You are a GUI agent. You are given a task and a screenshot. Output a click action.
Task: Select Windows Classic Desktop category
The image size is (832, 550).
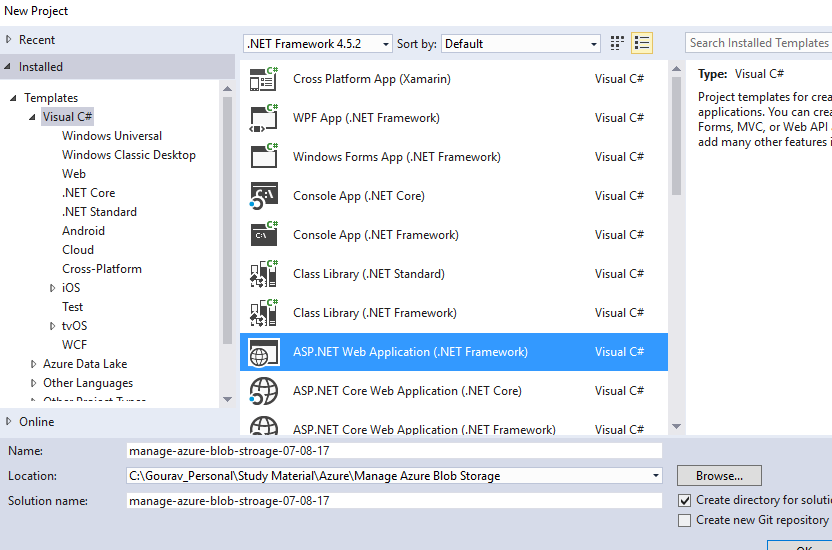(129, 155)
